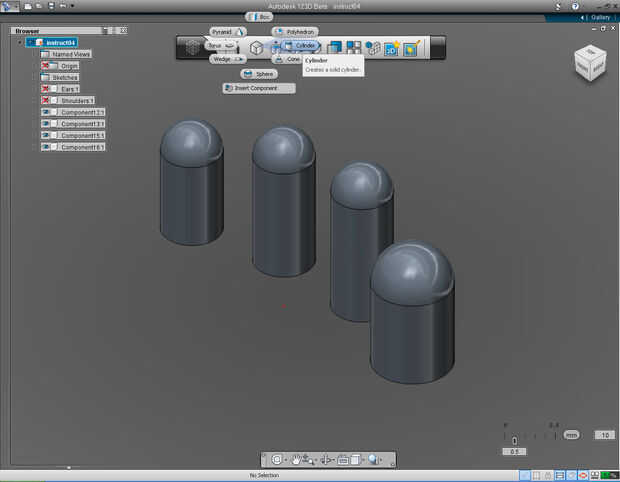Click the Box primitive button
620x482 pixels.
pos(259,17)
